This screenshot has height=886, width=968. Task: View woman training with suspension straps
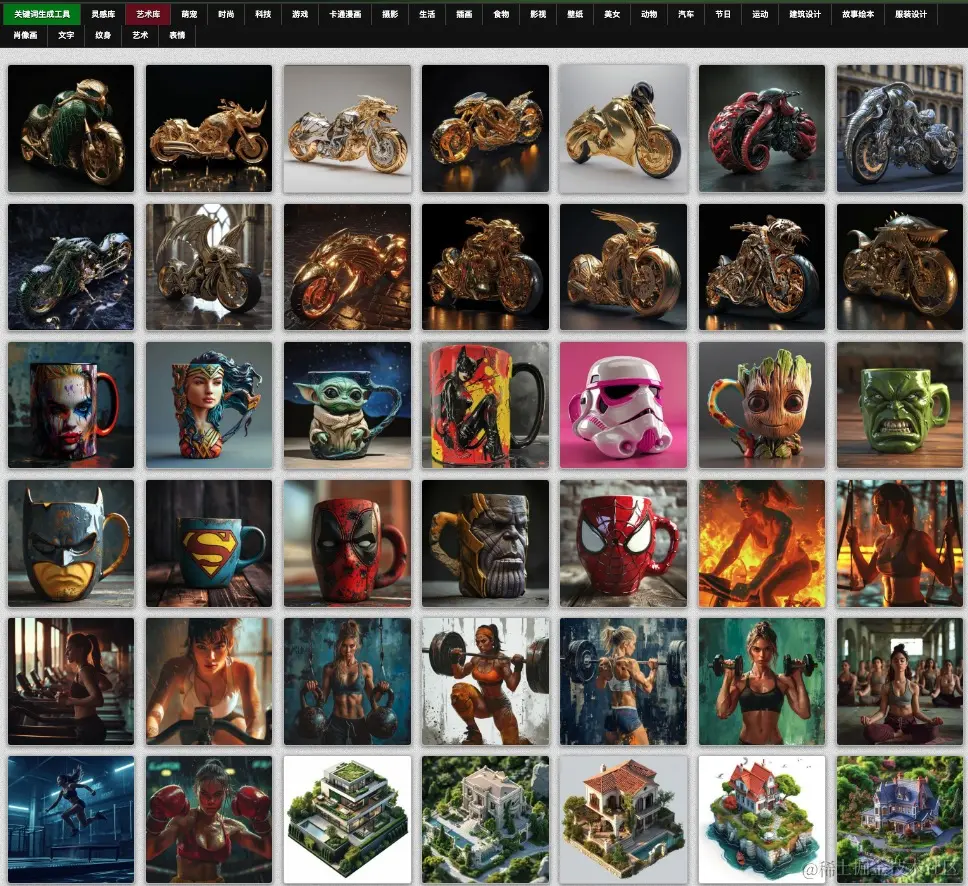coord(899,543)
